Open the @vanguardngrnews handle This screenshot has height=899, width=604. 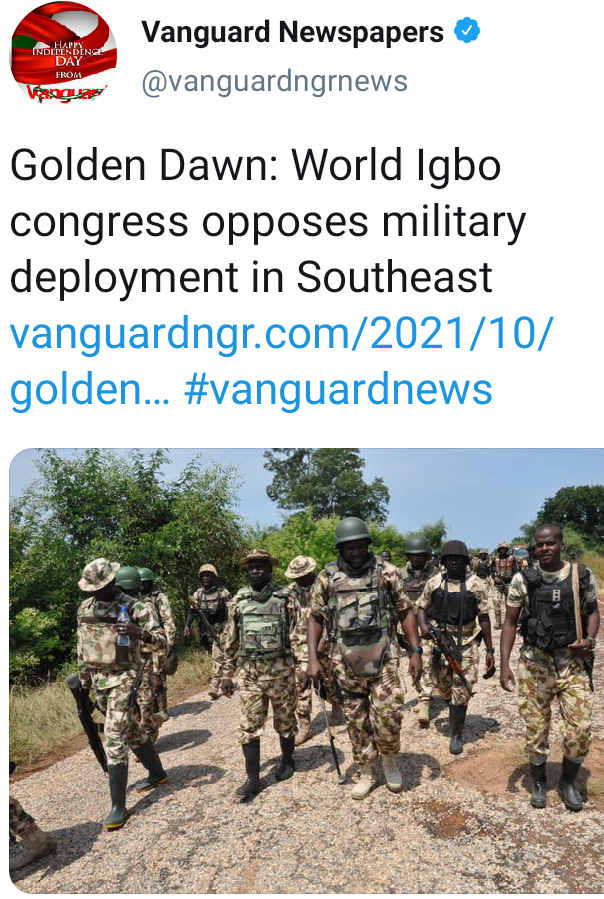pyautogui.click(x=274, y=81)
